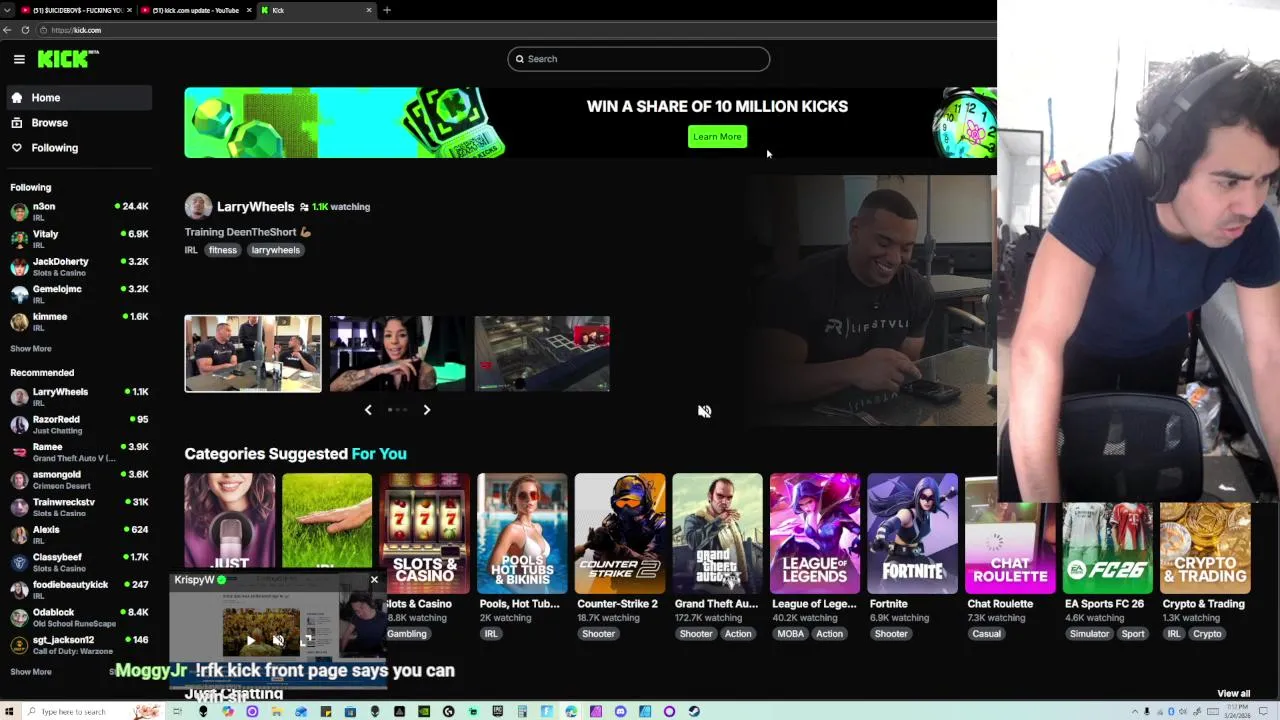The height and width of the screenshot is (720, 1280).
Task: Select the IRL tag under LarryWheels
Action: (191, 250)
